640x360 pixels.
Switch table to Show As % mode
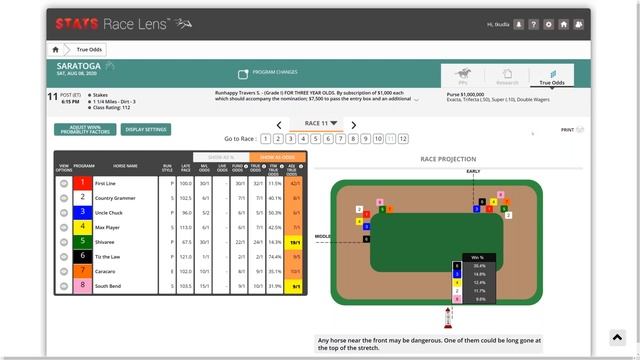click(221, 157)
